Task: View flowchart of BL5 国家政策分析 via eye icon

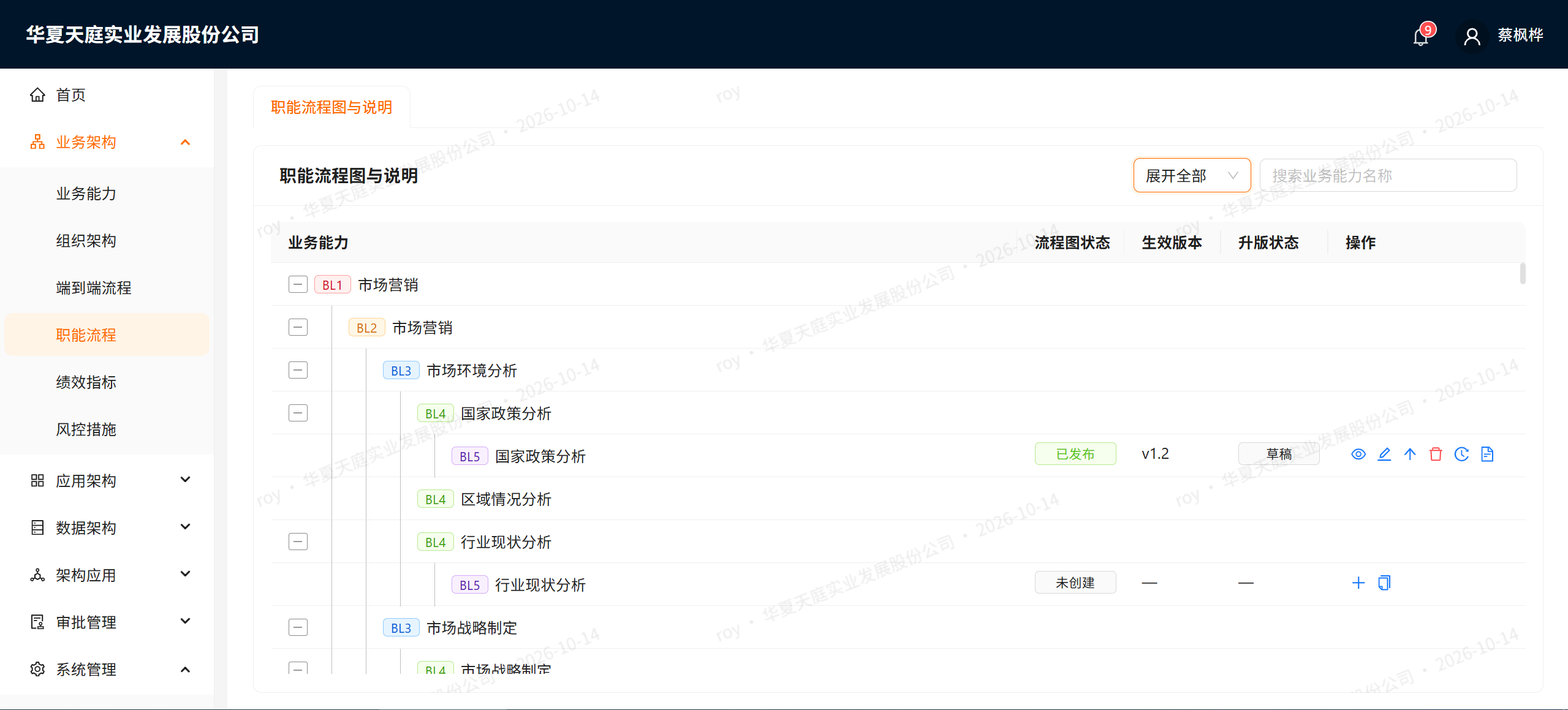Action: pyautogui.click(x=1358, y=454)
